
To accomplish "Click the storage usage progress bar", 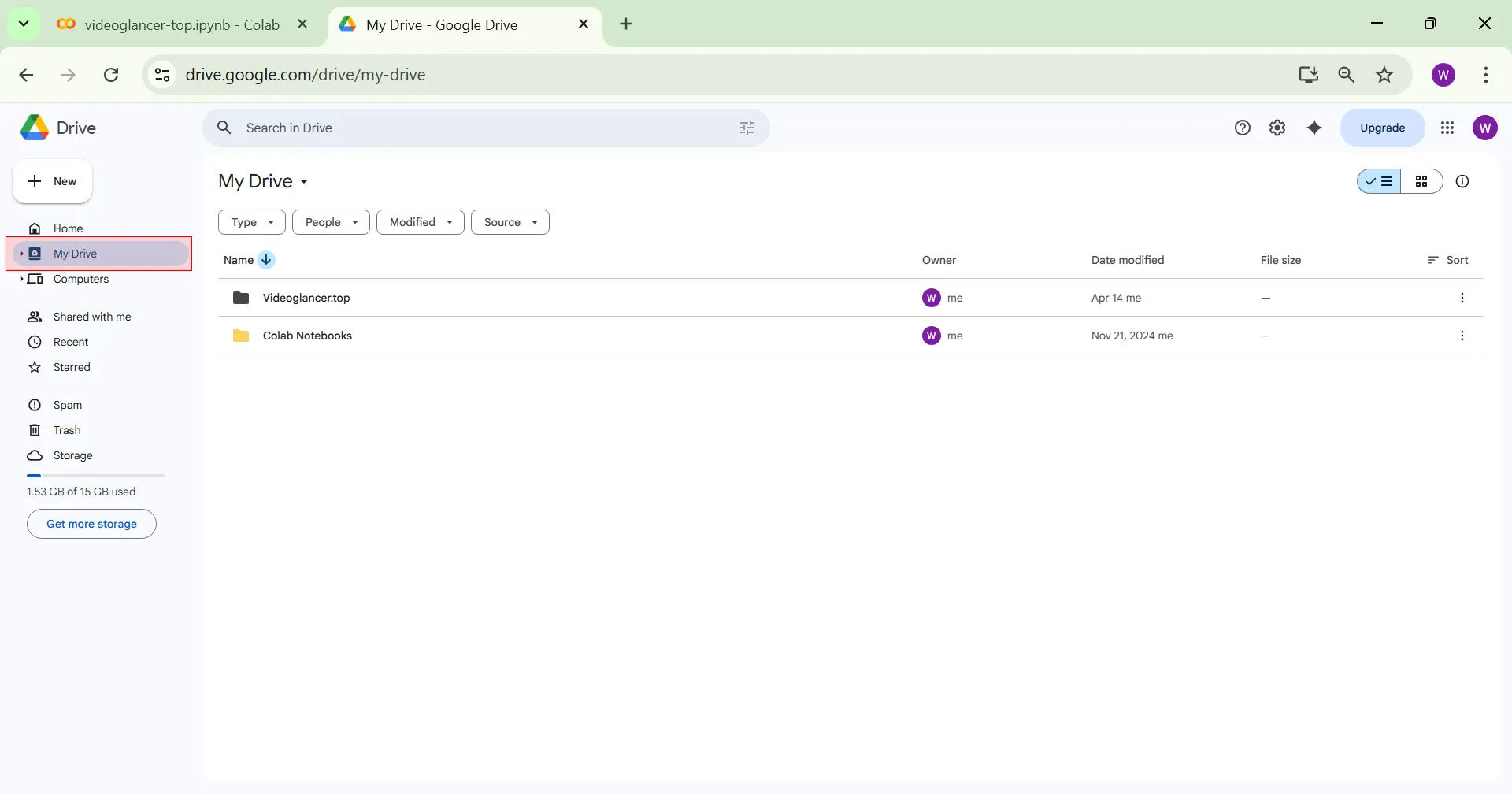I will click(x=95, y=476).
